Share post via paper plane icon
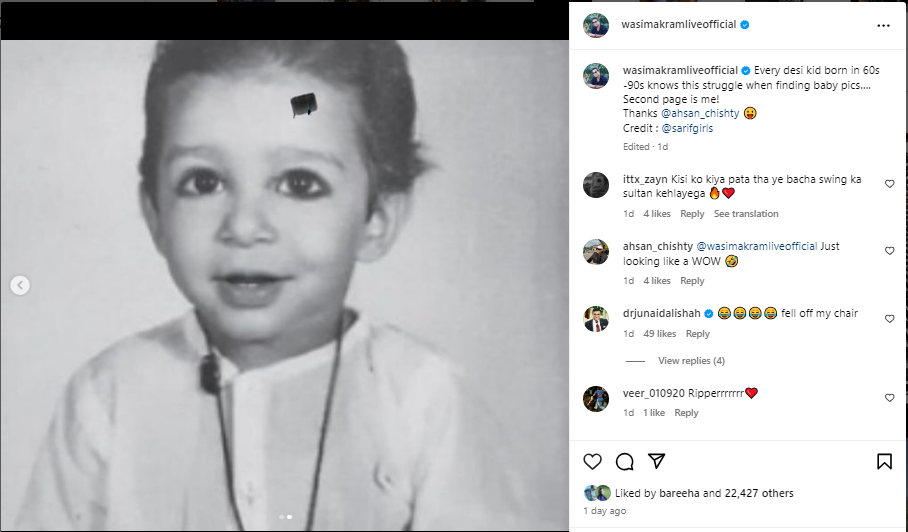The width and height of the screenshot is (908, 532). coord(656,461)
